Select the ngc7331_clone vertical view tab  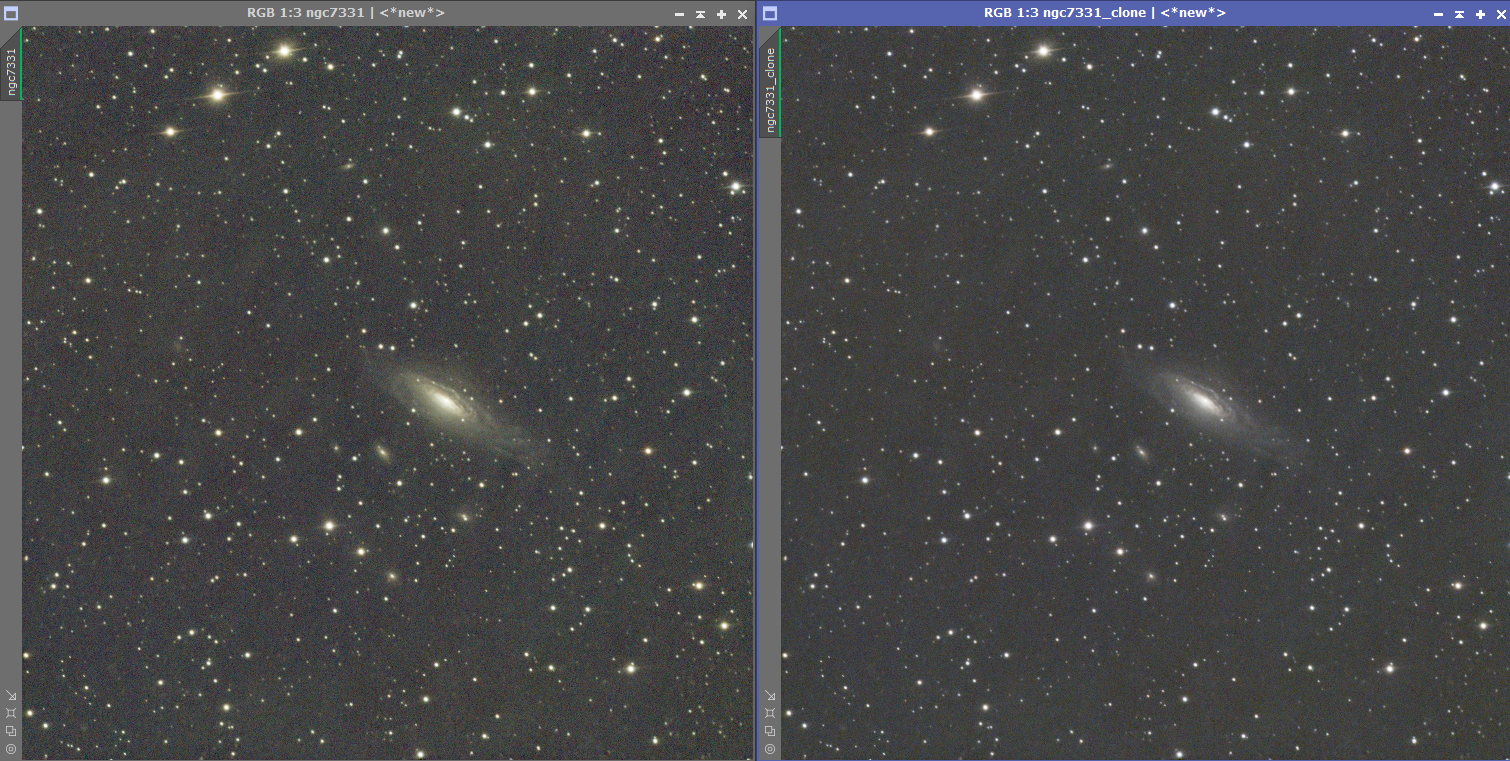770,90
